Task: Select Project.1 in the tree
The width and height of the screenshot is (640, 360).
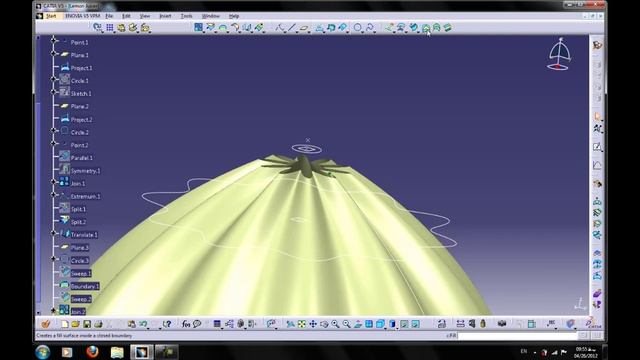Action: point(81,68)
